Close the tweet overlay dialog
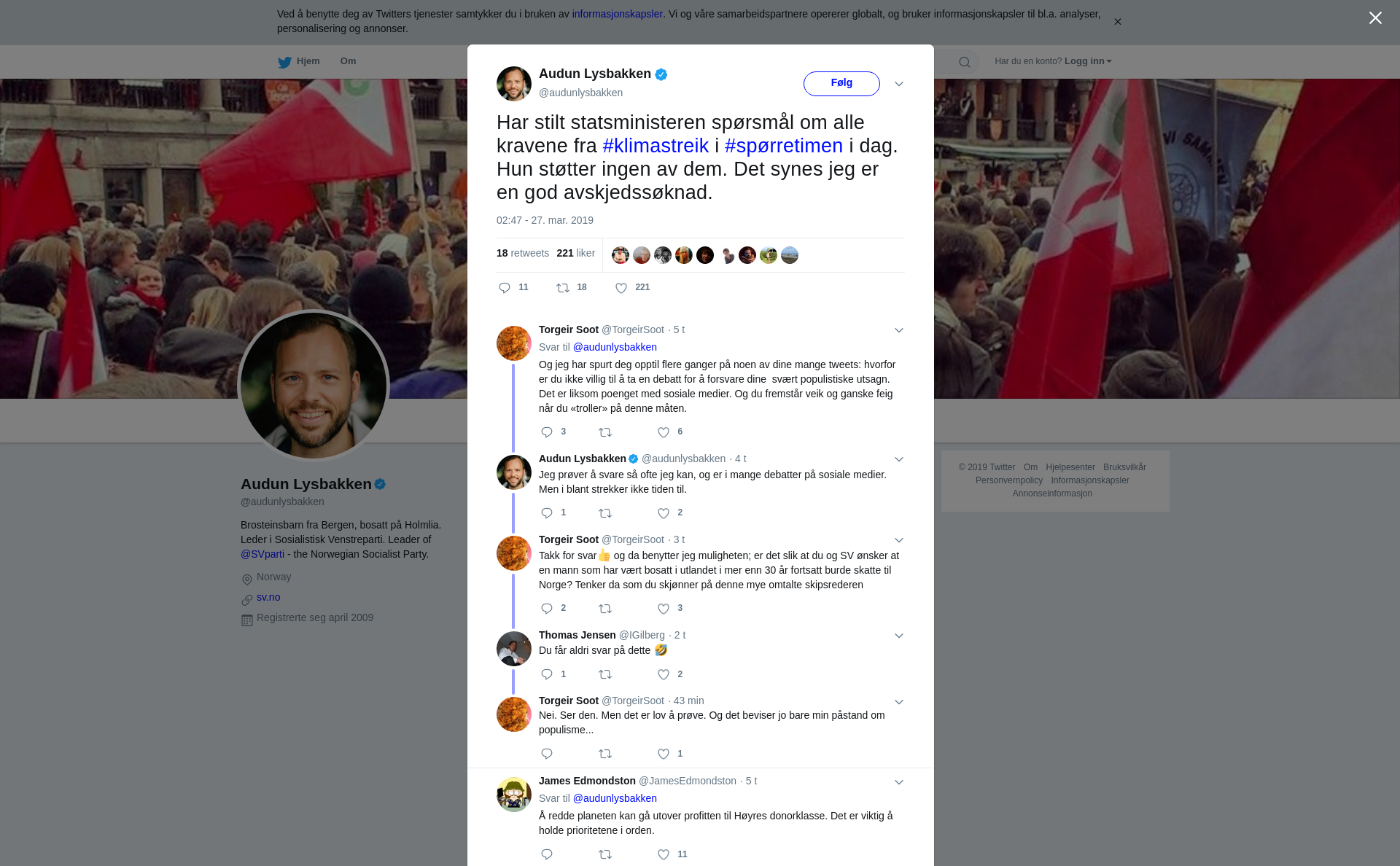This screenshot has height=866, width=1400. point(1375,18)
